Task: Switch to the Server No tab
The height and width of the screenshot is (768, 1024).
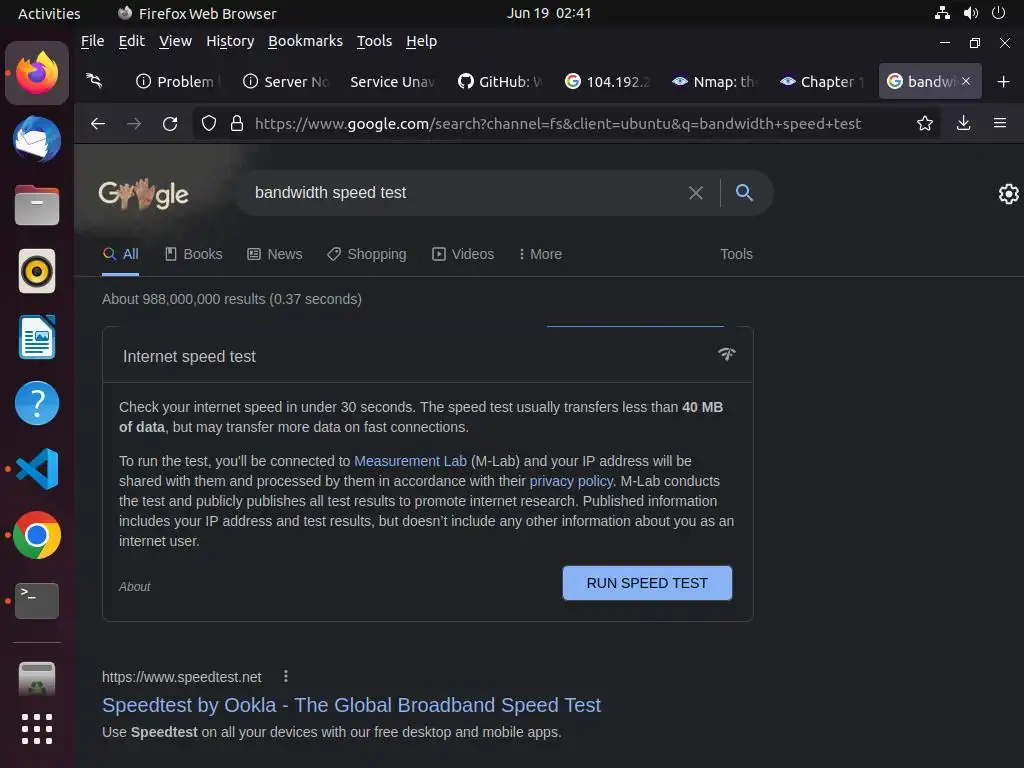Action: pos(286,82)
